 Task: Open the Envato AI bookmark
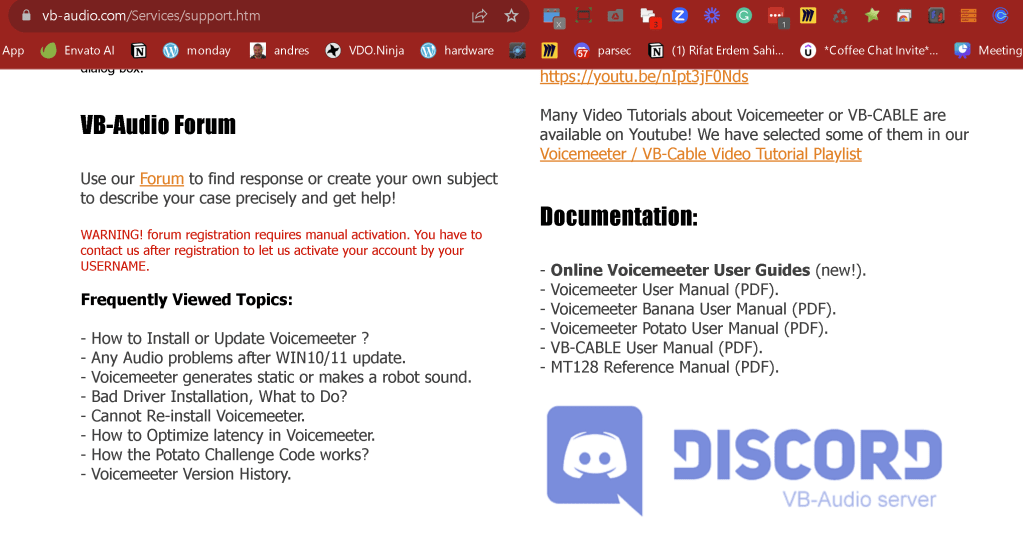click(77, 50)
